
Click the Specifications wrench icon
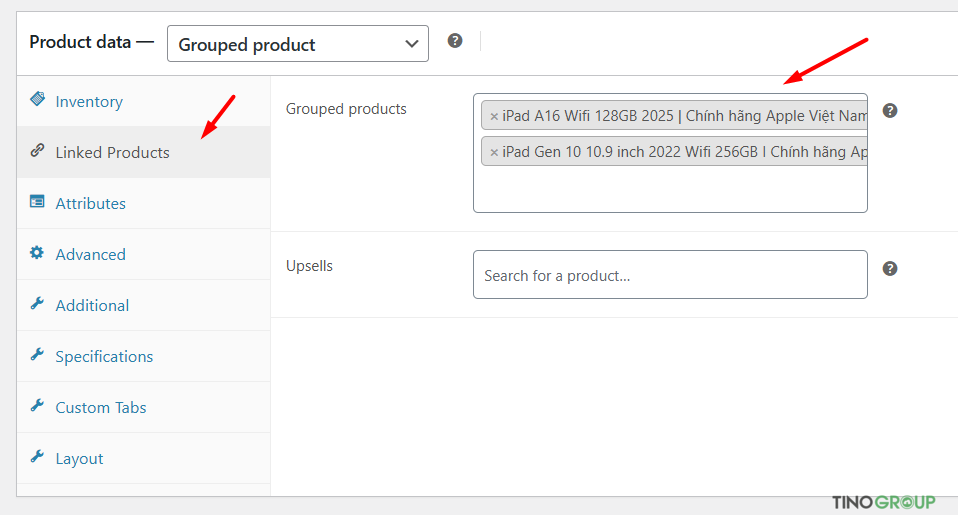37,354
